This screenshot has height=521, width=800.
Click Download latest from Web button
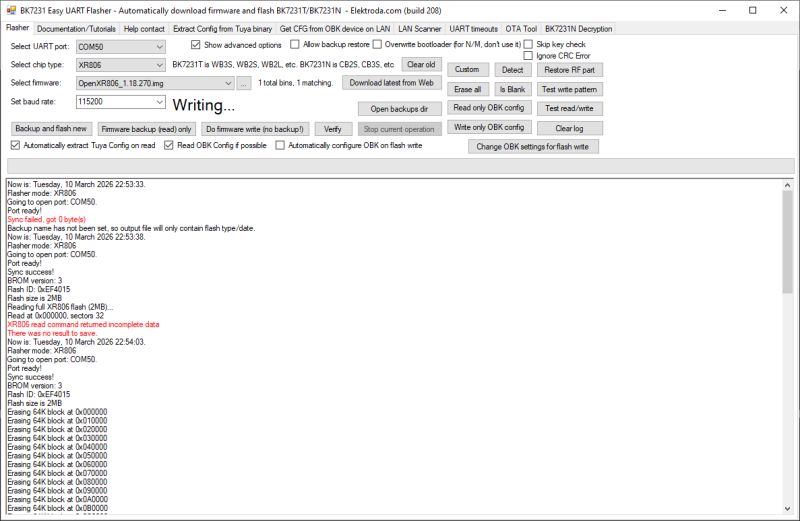(x=391, y=83)
